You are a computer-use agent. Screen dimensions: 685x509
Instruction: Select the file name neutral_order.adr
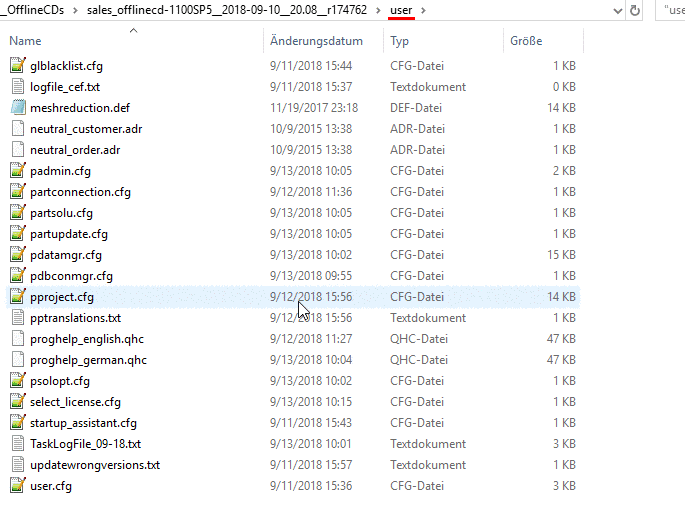[x=75, y=150]
